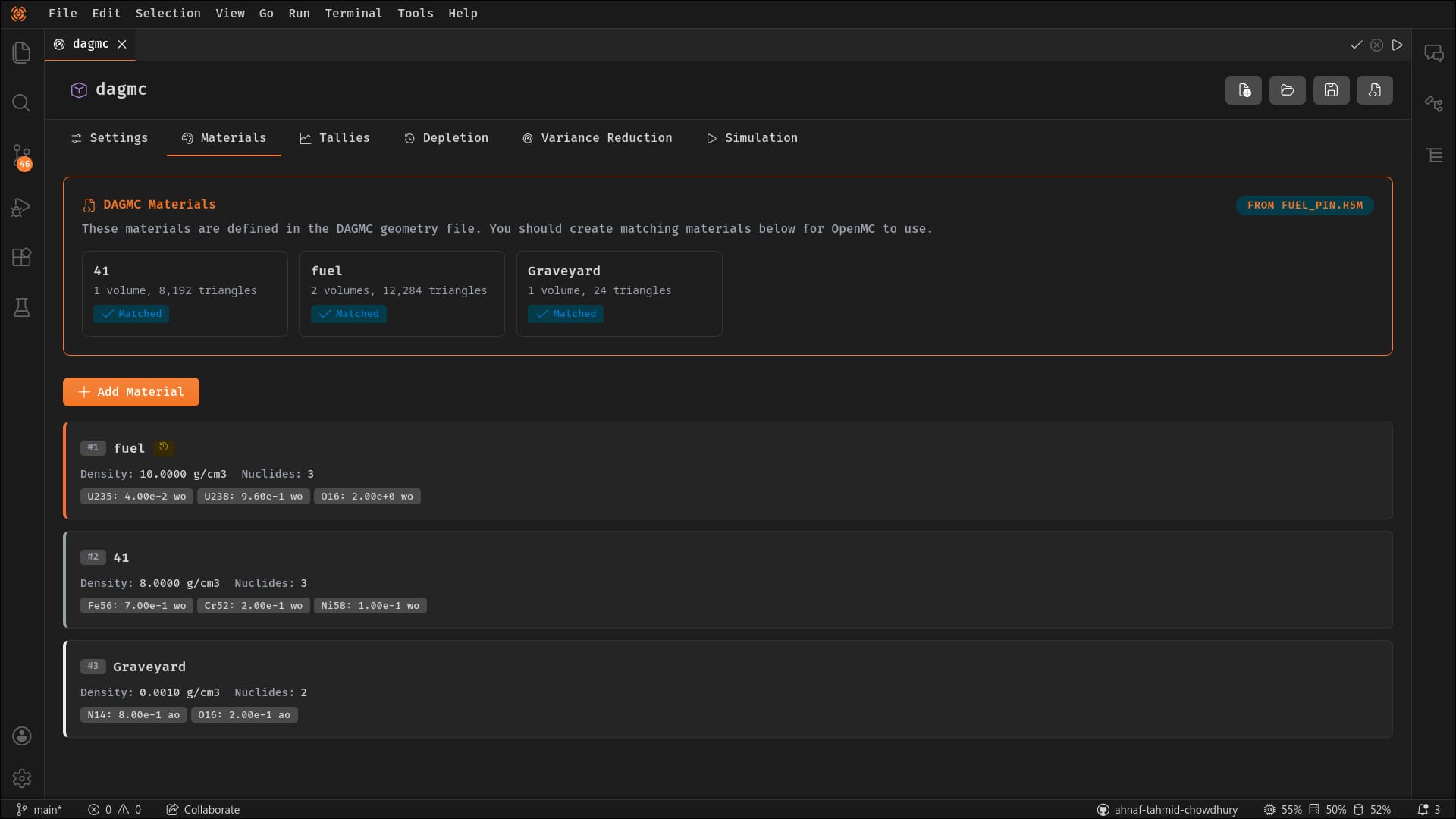The image size is (1456, 819).
Task: Open material #1 fuel entry
Action: point(728,470)
